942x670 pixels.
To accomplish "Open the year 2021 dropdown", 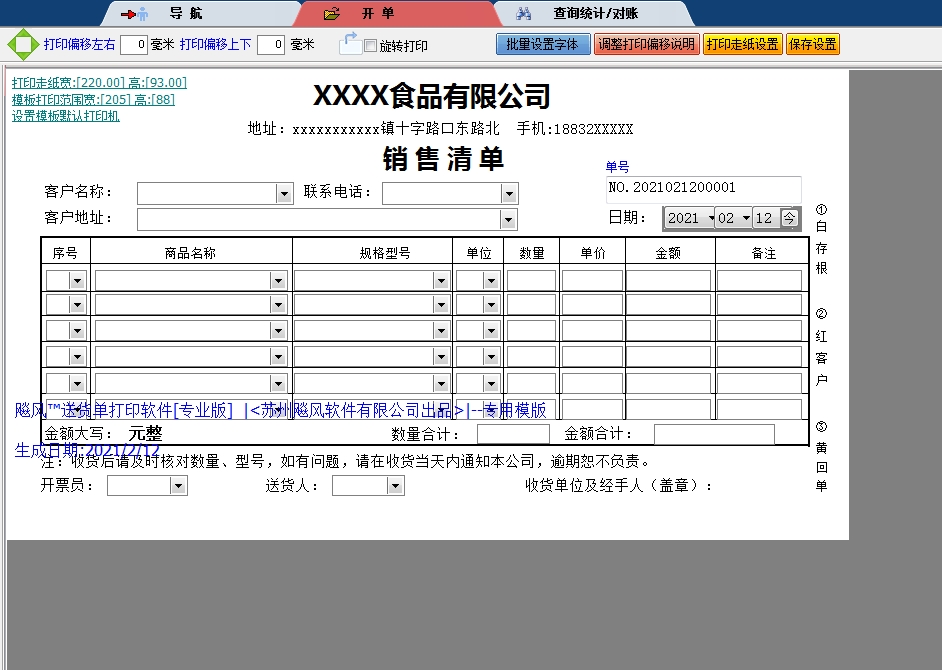I will click(x=710, y=218).
